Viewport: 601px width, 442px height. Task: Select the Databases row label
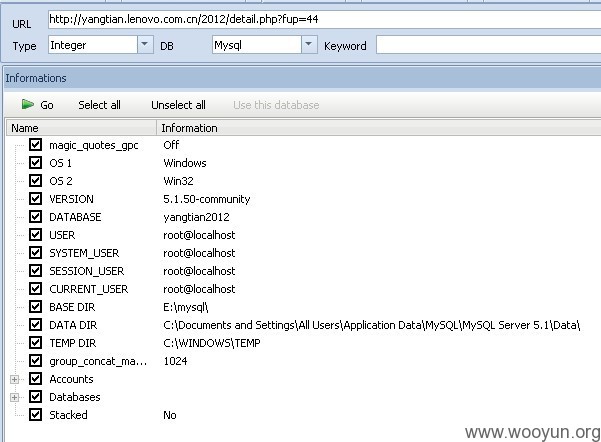point(75,397)
